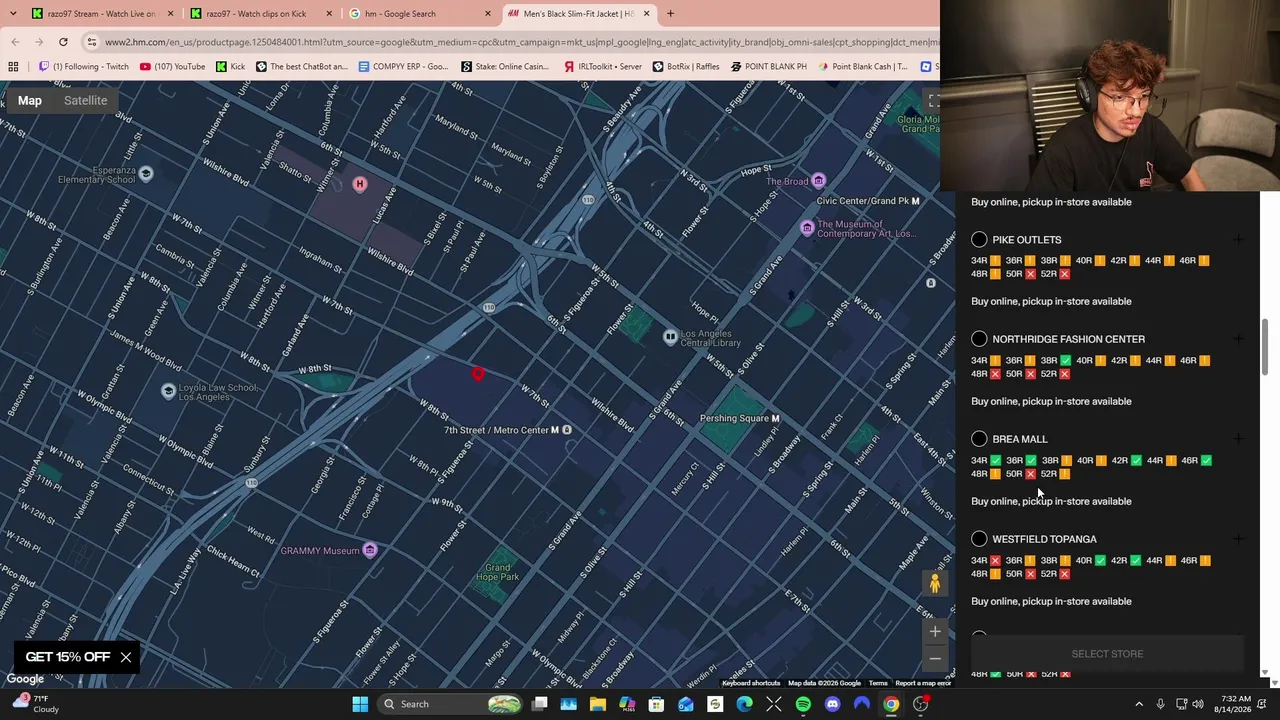This screenshot has width=1280, height=720.
Task: Click Report a map error link
Action: (923, 683)
